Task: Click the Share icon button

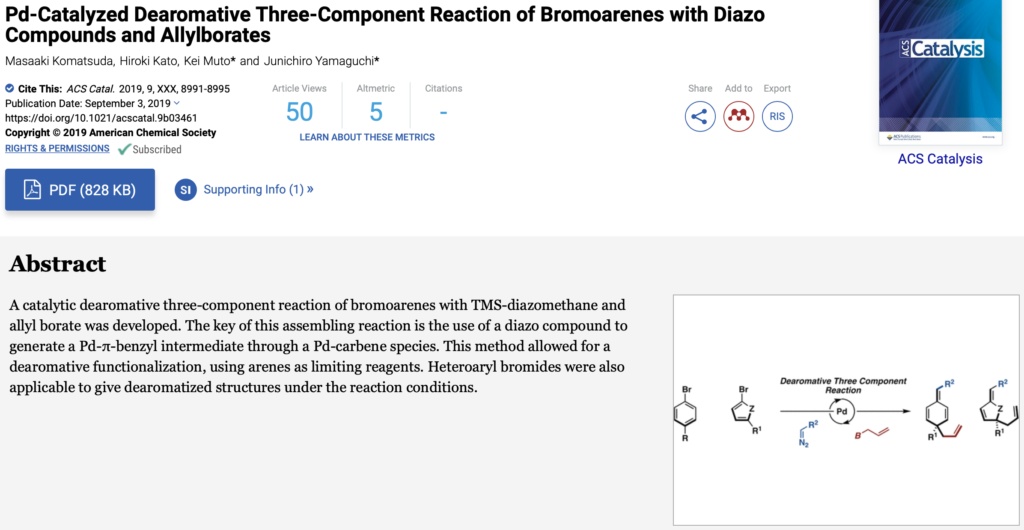Action: coord(700,116)
